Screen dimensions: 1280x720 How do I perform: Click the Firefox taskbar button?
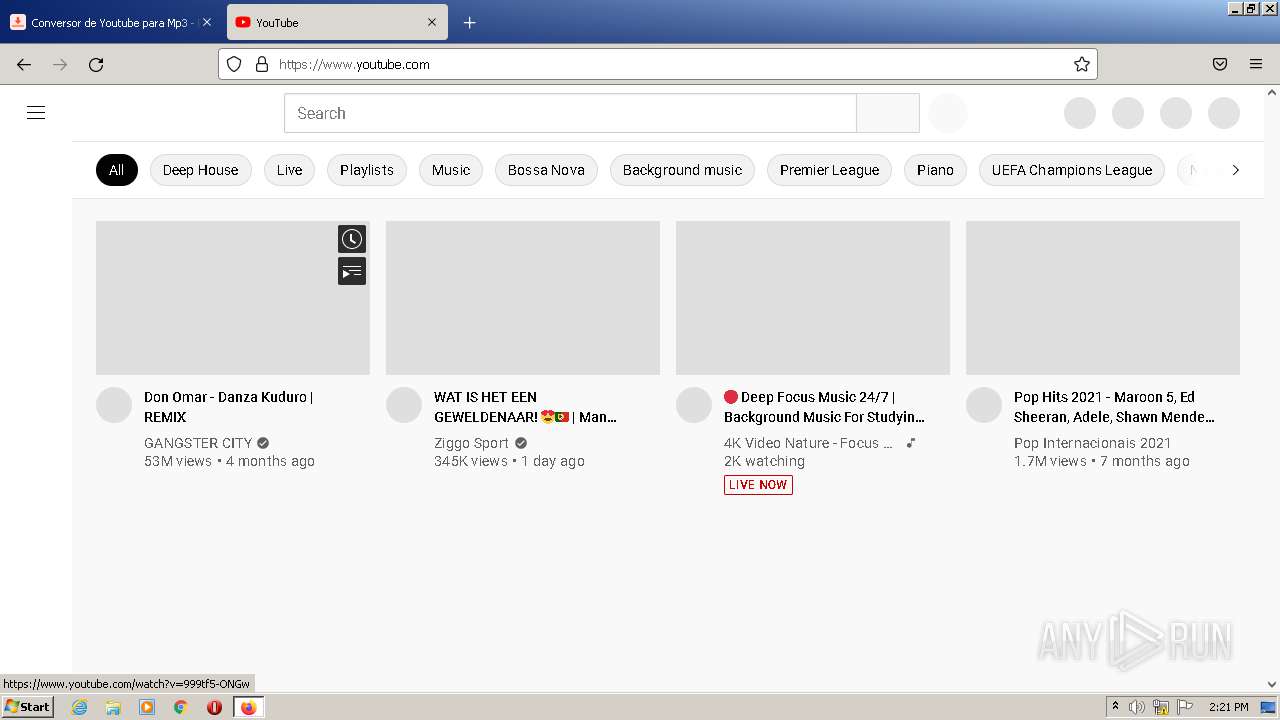[x=248, y=707]
